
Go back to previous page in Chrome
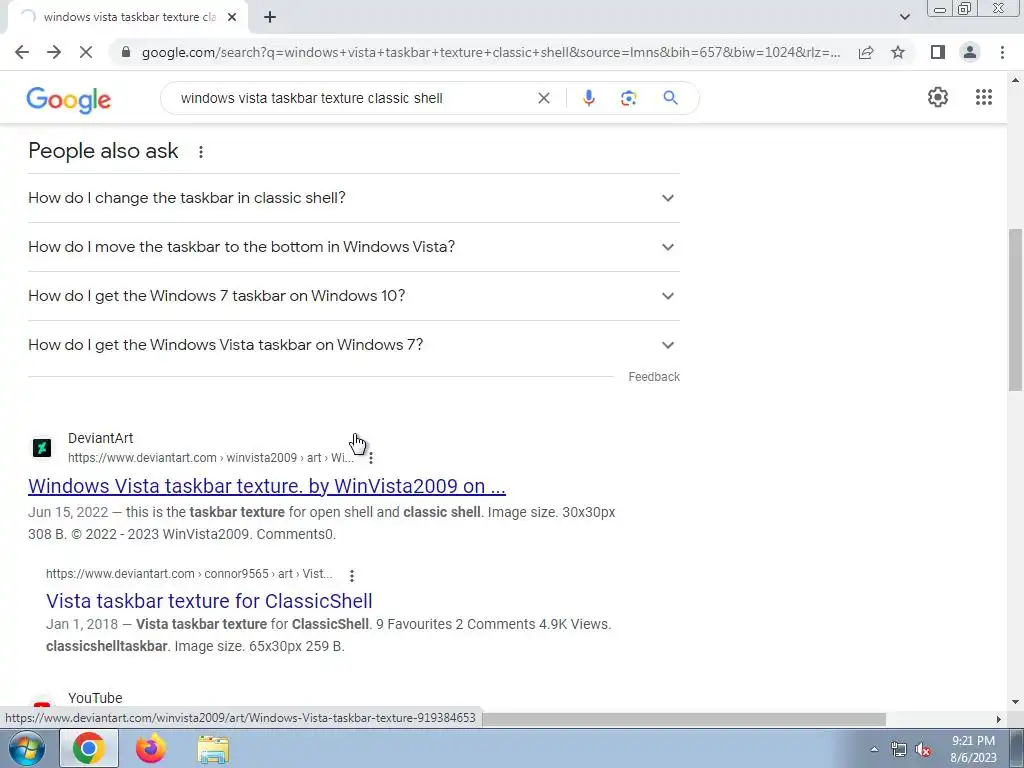coord(22,52)
